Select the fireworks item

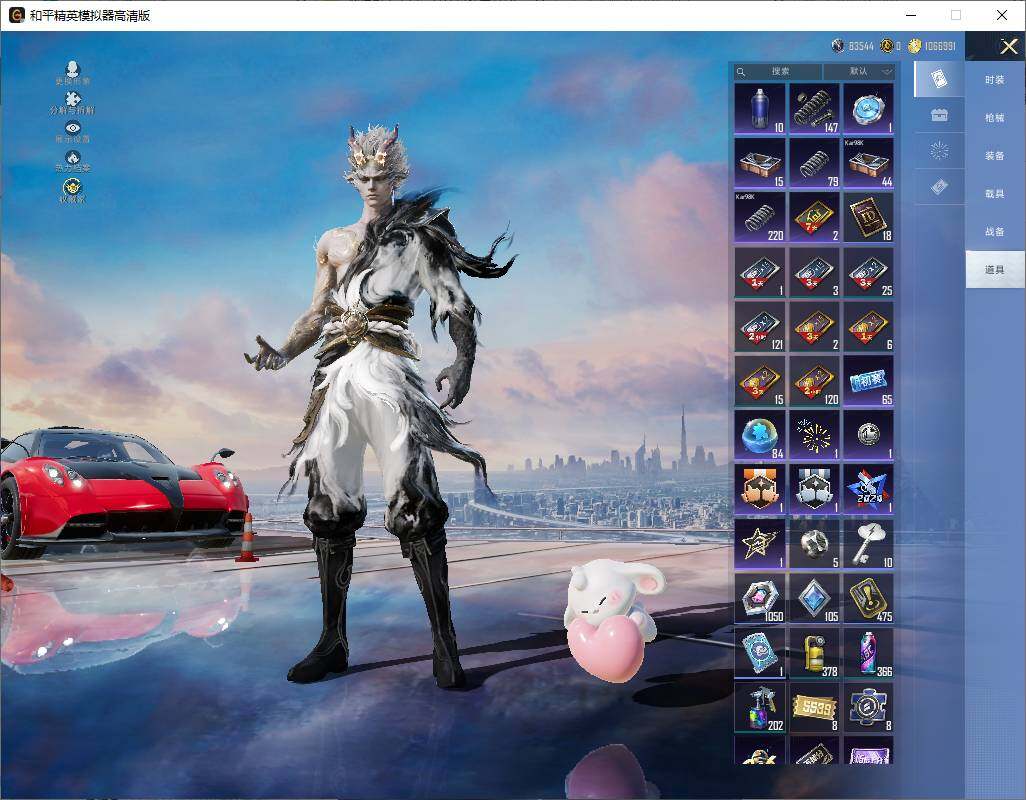pos(814,435)
